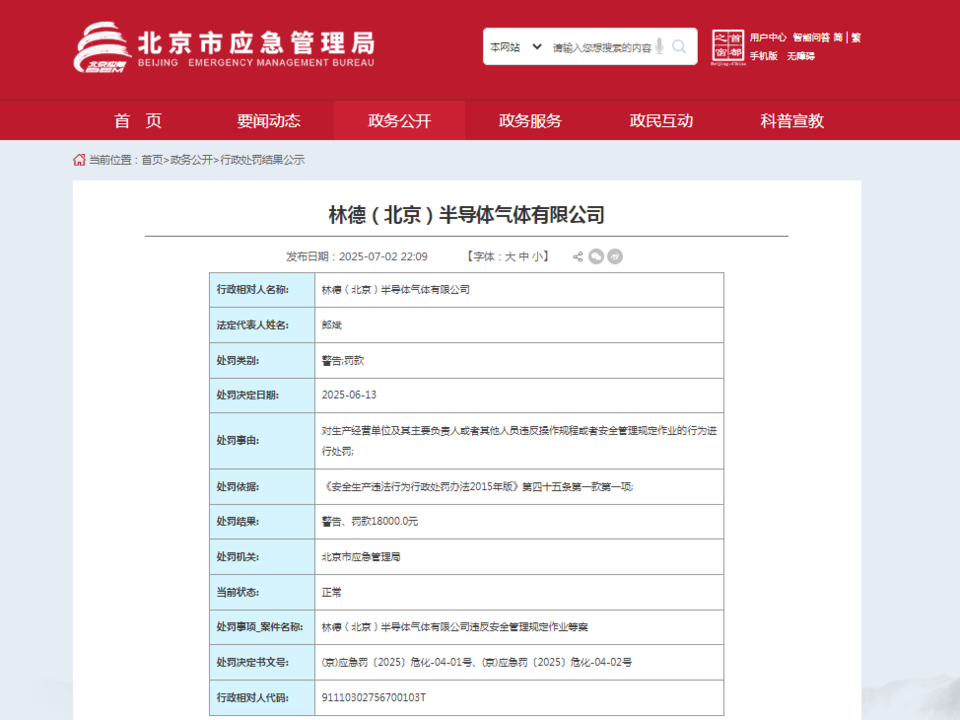Image resolution: width=960 pixels, height=720 pixels.
Task: Click publish date 2025-07-02 22:09
Action: click(383, 257)
